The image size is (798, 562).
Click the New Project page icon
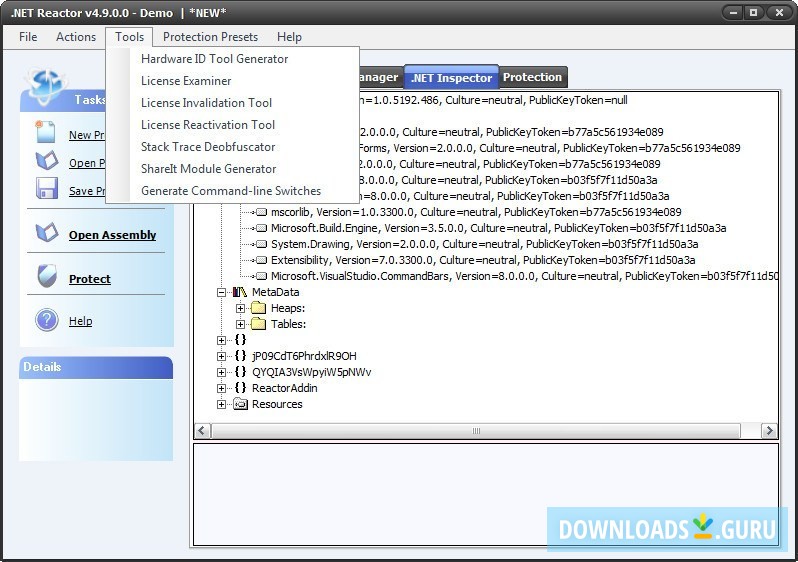[x=46, y=132]
